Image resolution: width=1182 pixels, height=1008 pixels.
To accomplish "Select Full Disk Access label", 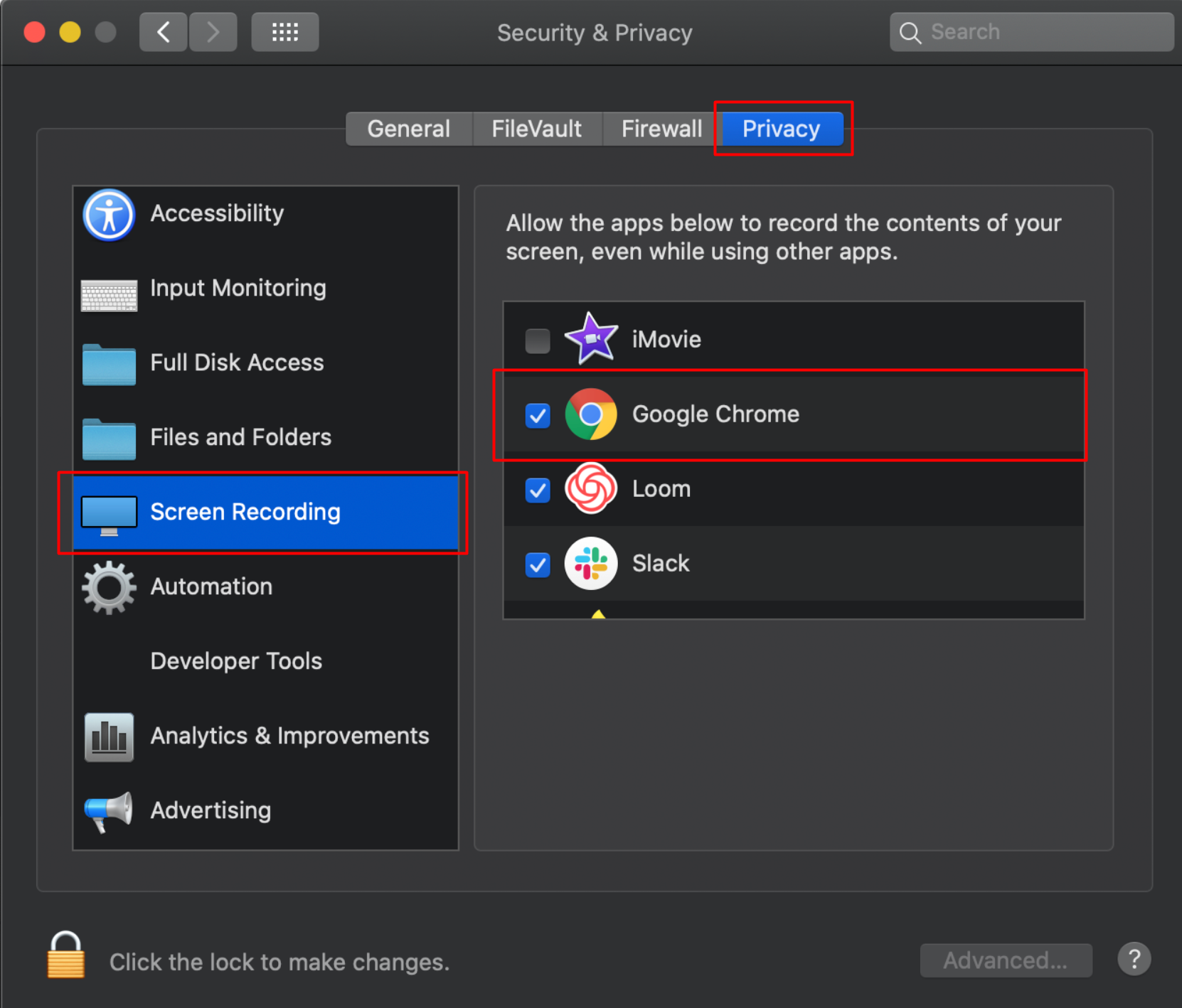I will [x=237, y=363].
